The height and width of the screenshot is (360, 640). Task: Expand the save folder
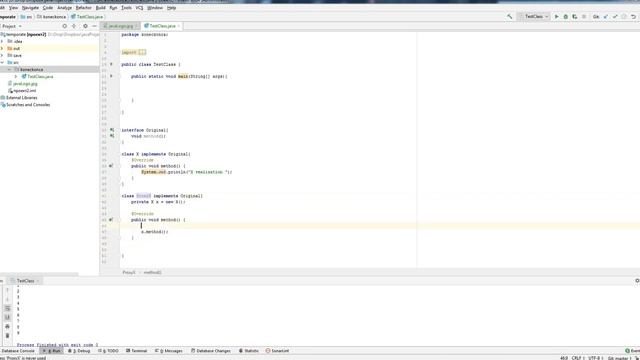[x=2, y=56]
